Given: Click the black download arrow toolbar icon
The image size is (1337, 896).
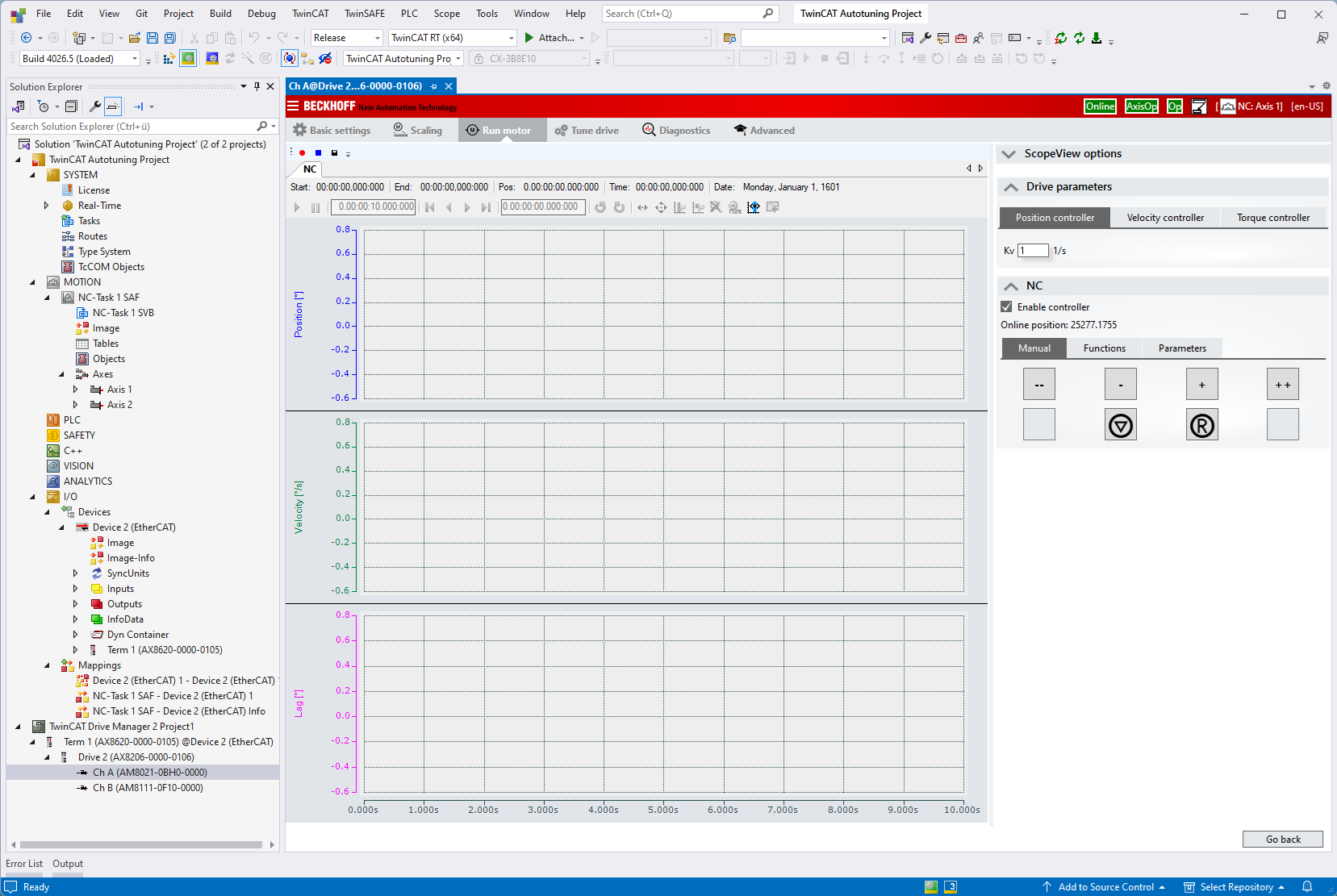Looking at the screenshot, I should tap(1097, 38).
